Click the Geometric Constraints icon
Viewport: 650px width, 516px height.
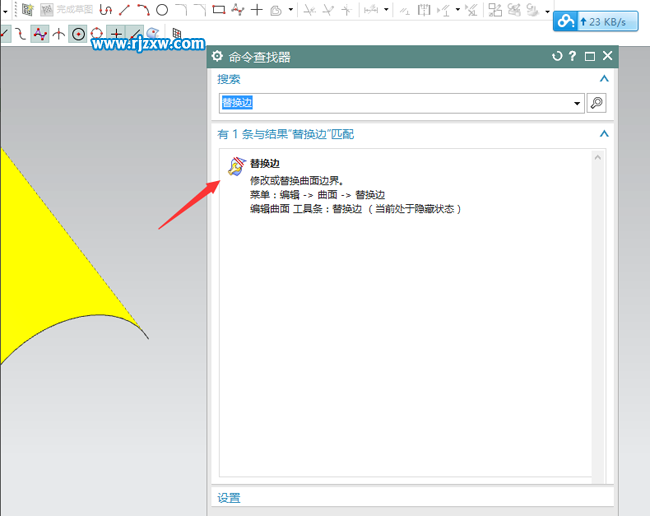click(405, 10)
